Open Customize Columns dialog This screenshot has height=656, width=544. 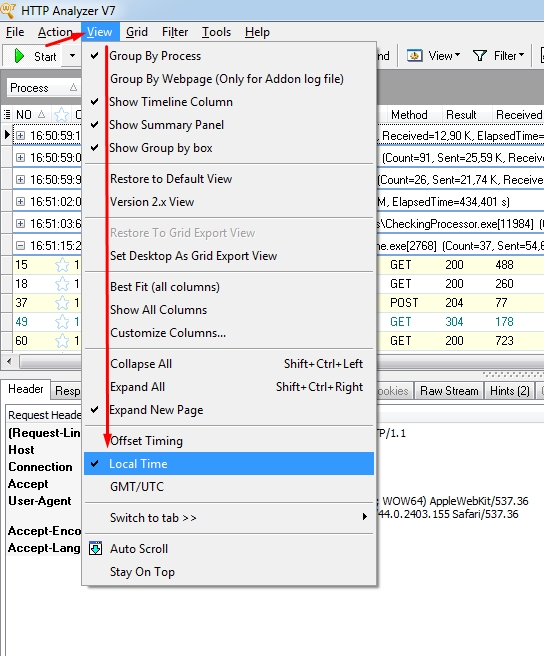[x=229, y=333]
